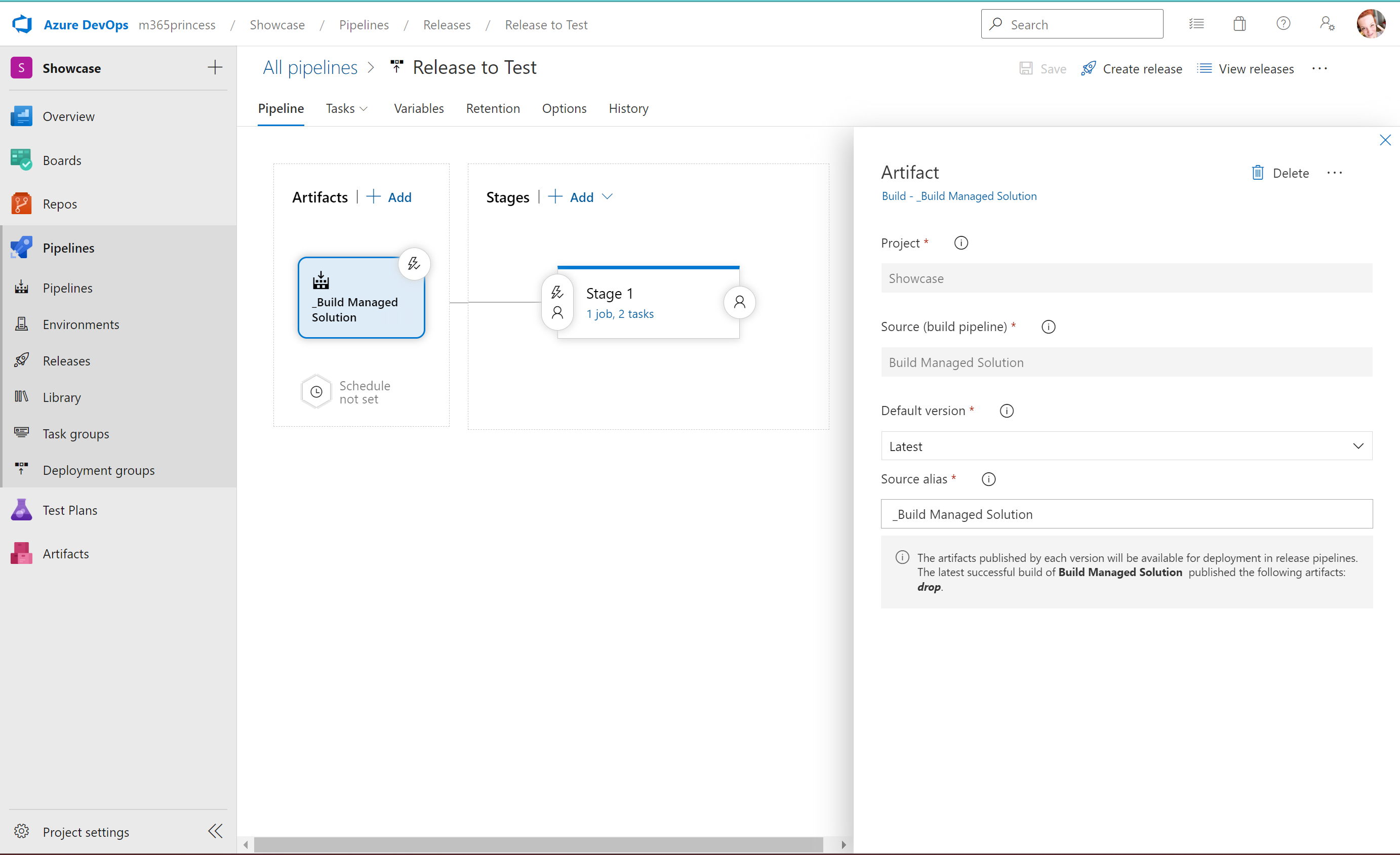This screenshot has height=855, width=1400.
Task: Switch to the Options tab
Action: coord(564,108)
